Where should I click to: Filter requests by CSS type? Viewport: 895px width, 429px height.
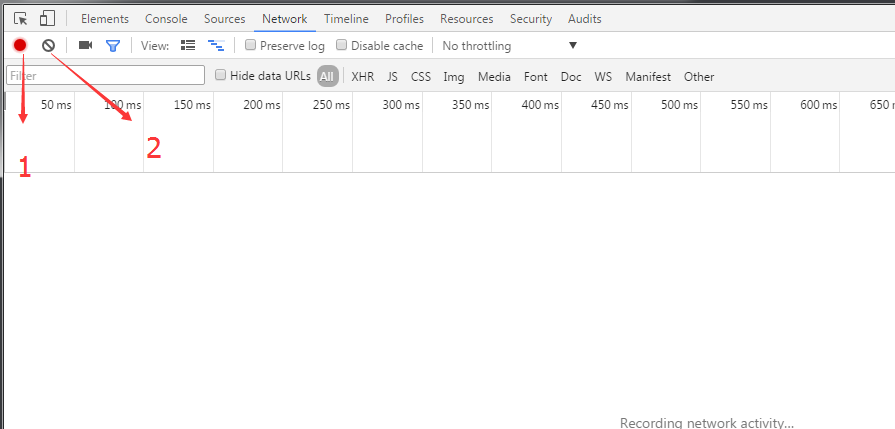(x=421, y=76)
